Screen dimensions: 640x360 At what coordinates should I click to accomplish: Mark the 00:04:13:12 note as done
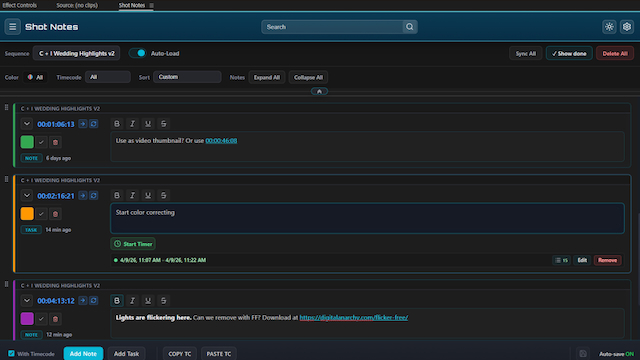[x=41, y=319]
